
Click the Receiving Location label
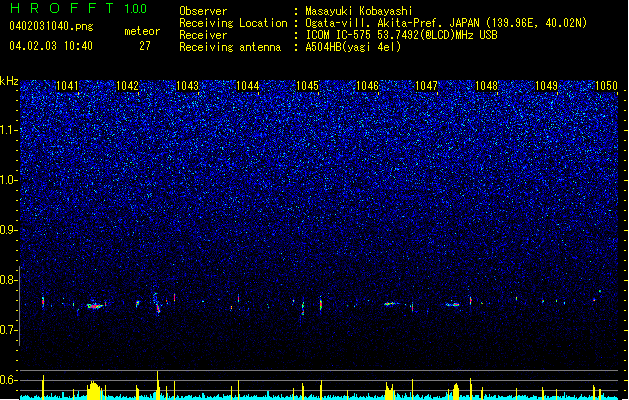click(x=233, y=23)
